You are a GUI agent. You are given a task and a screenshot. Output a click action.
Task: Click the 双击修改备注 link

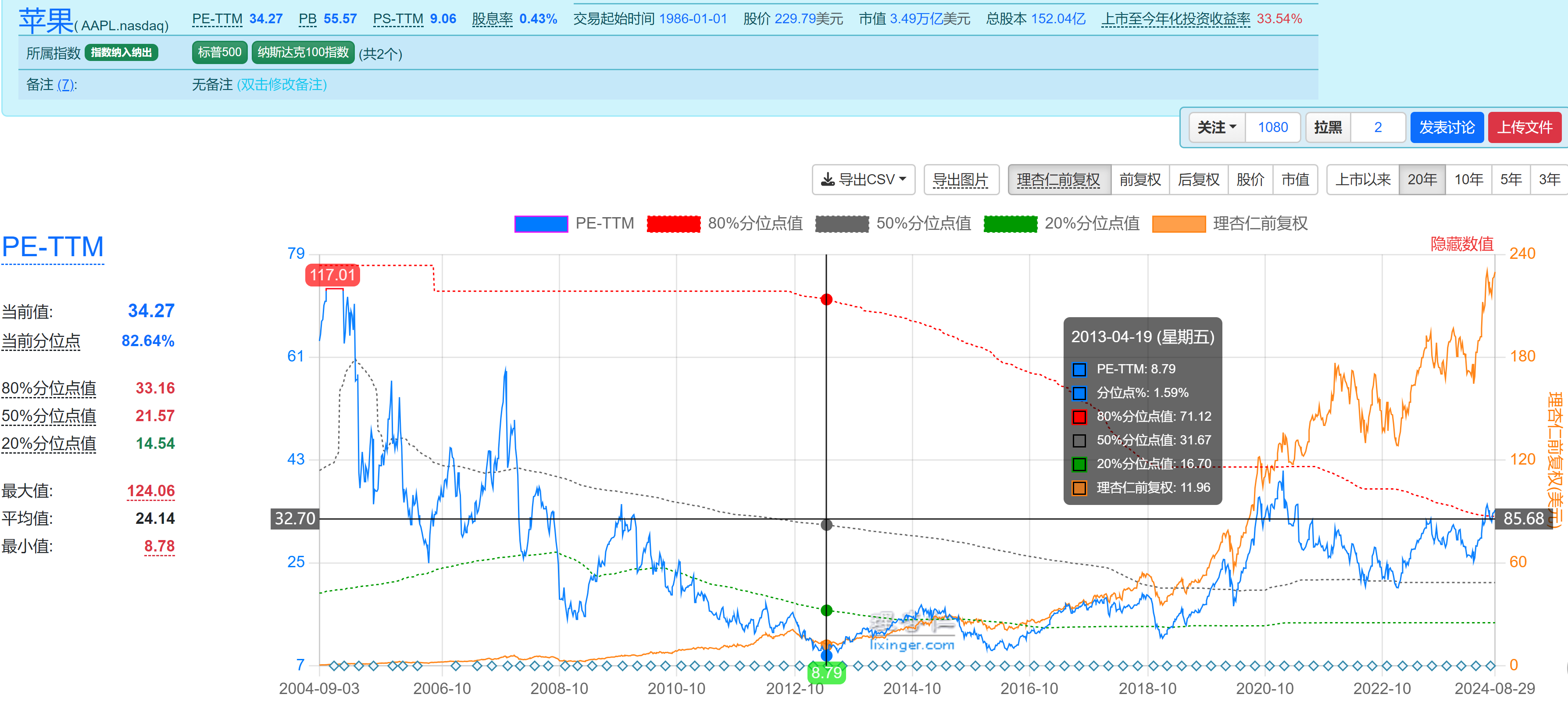coord(282,85)
